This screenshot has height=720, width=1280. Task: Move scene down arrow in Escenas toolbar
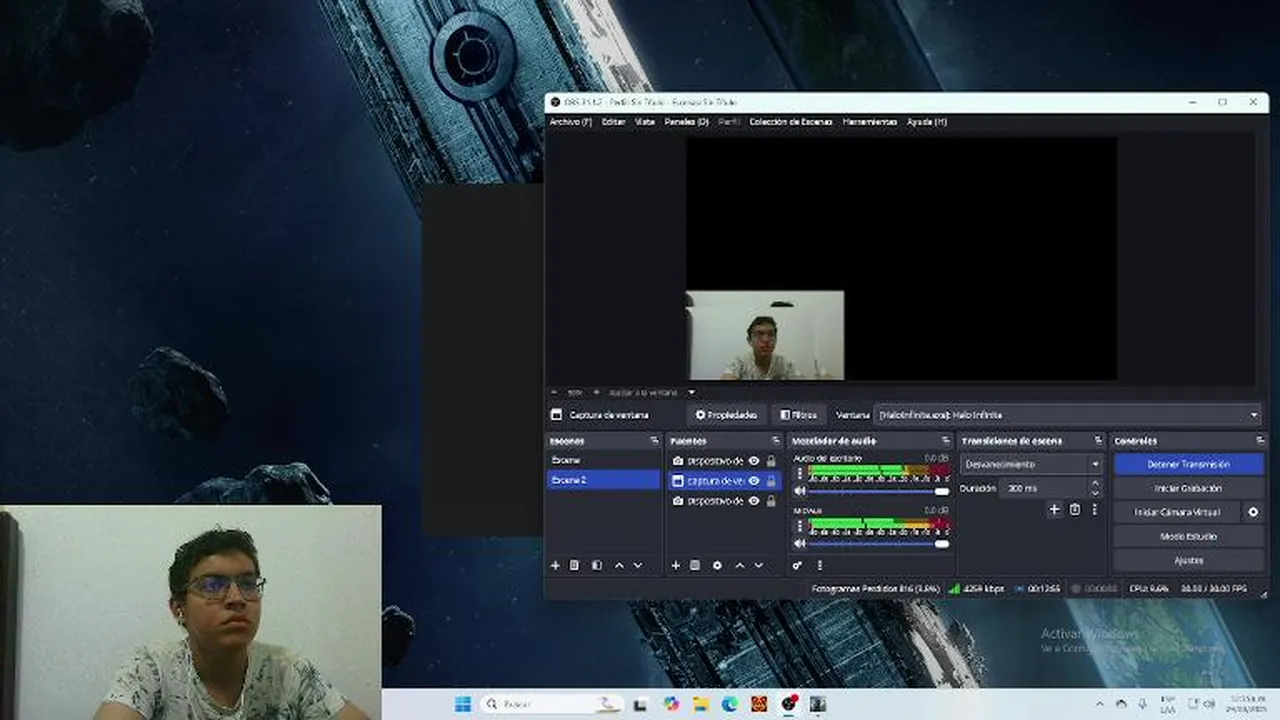click(638, 565)
